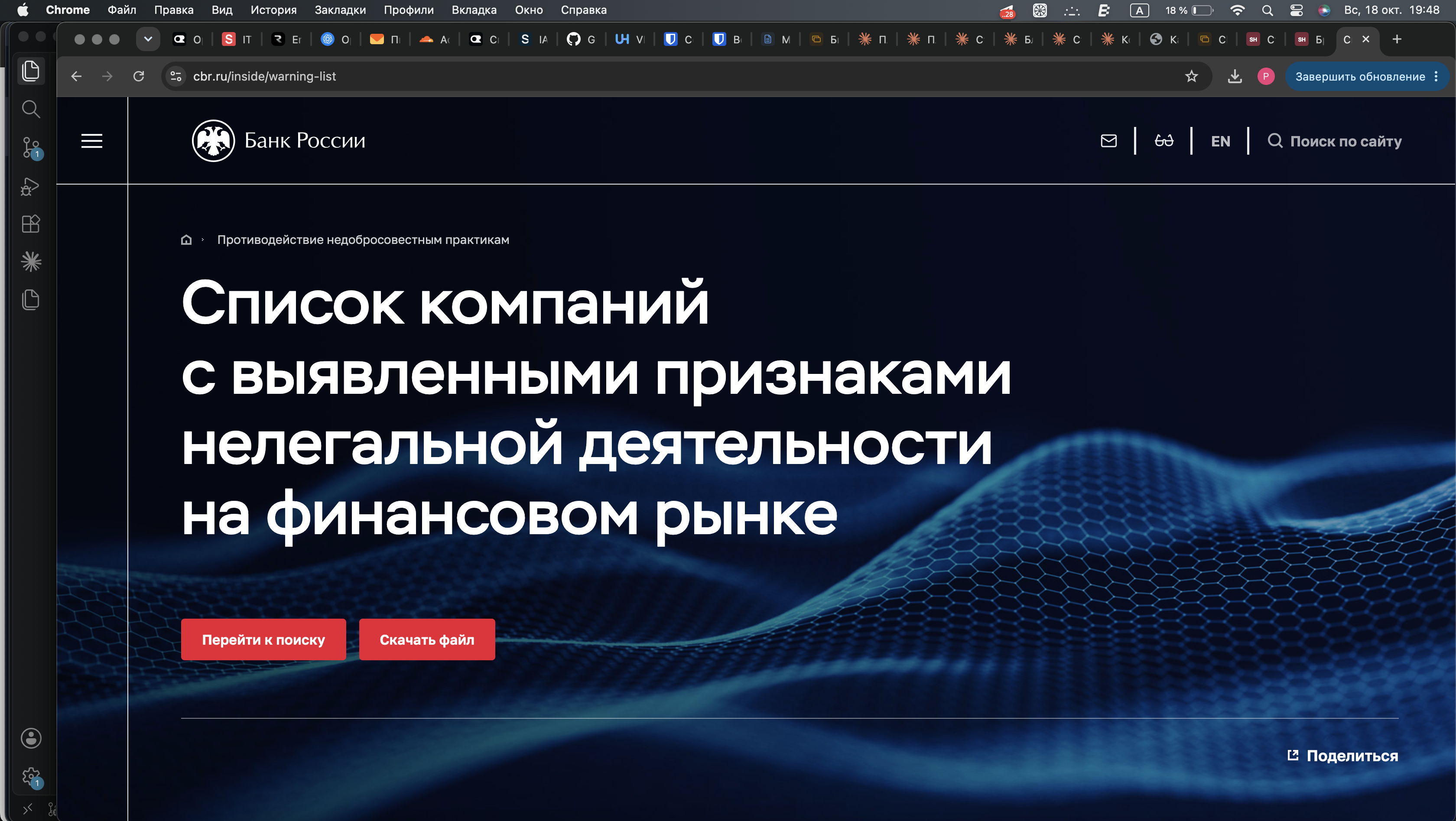Open Chrome downloads
Viewport: 1456px width, 821px height.
pyautogui.click(x=1235, y=76)
